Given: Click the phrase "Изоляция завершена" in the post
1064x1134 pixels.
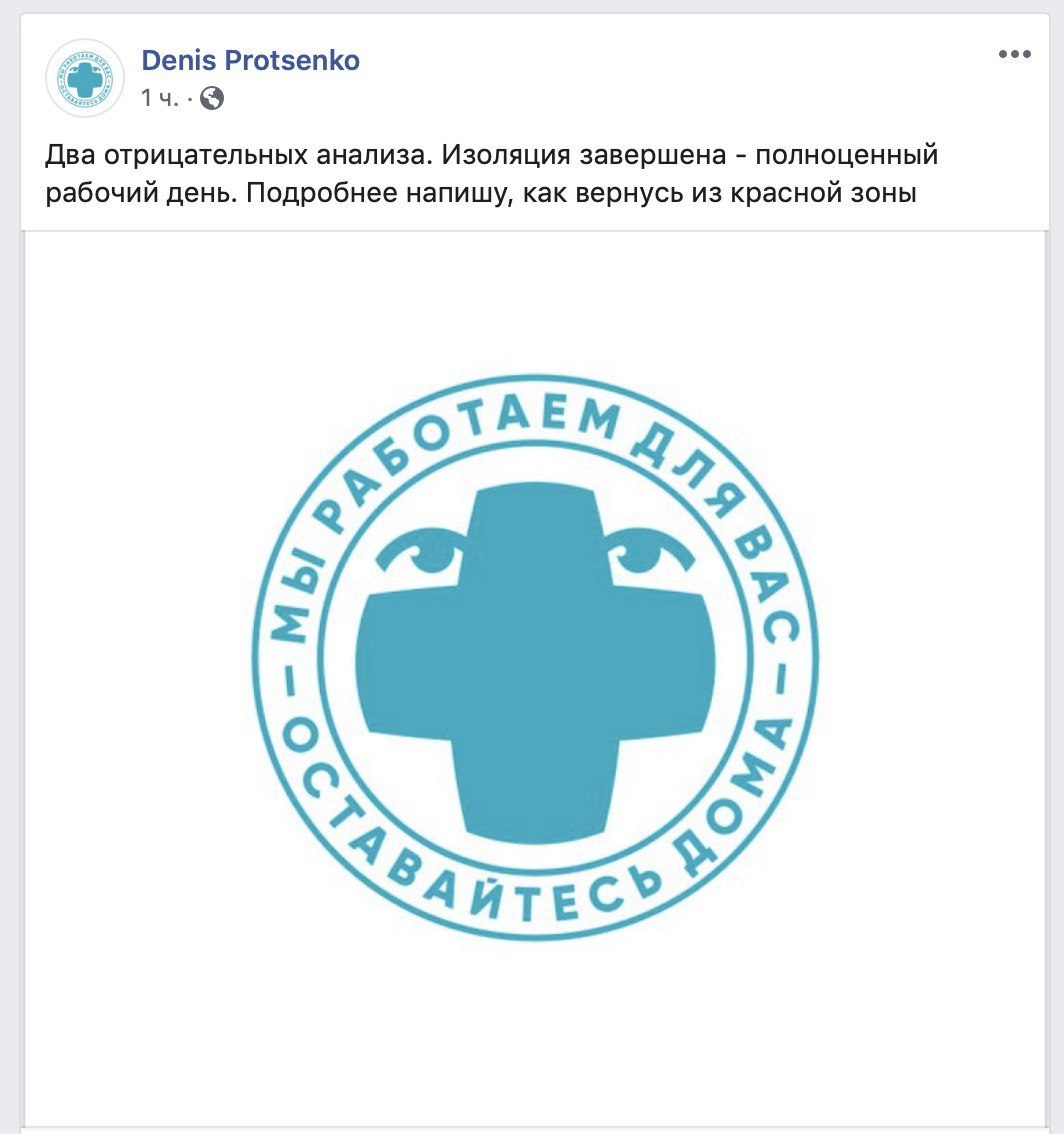Looking at the screenshot, I should [x=584, y=155].
